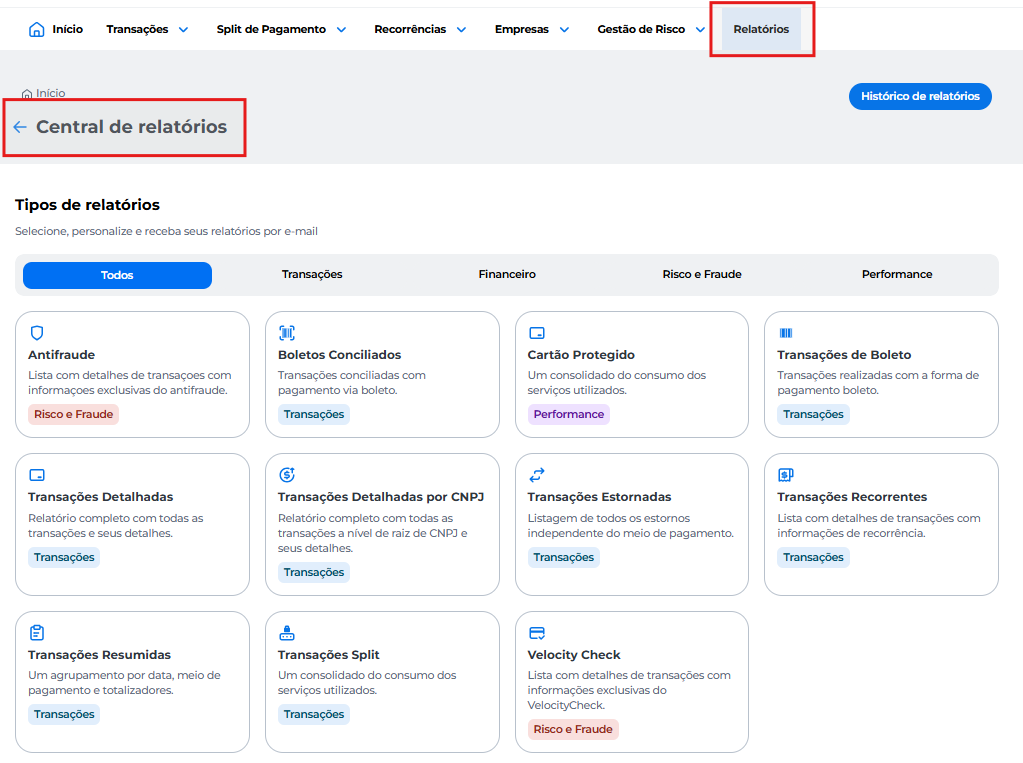Click the swap arrows icon on Transações Estornadas
The height and width of the screenshot is (763, 1023).
(x=537, y=475)
